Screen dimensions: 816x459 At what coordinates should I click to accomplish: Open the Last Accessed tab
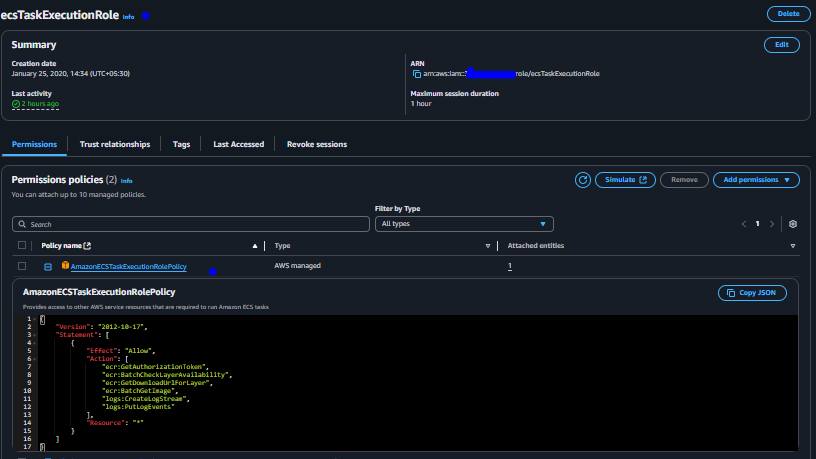pos(238,144)
